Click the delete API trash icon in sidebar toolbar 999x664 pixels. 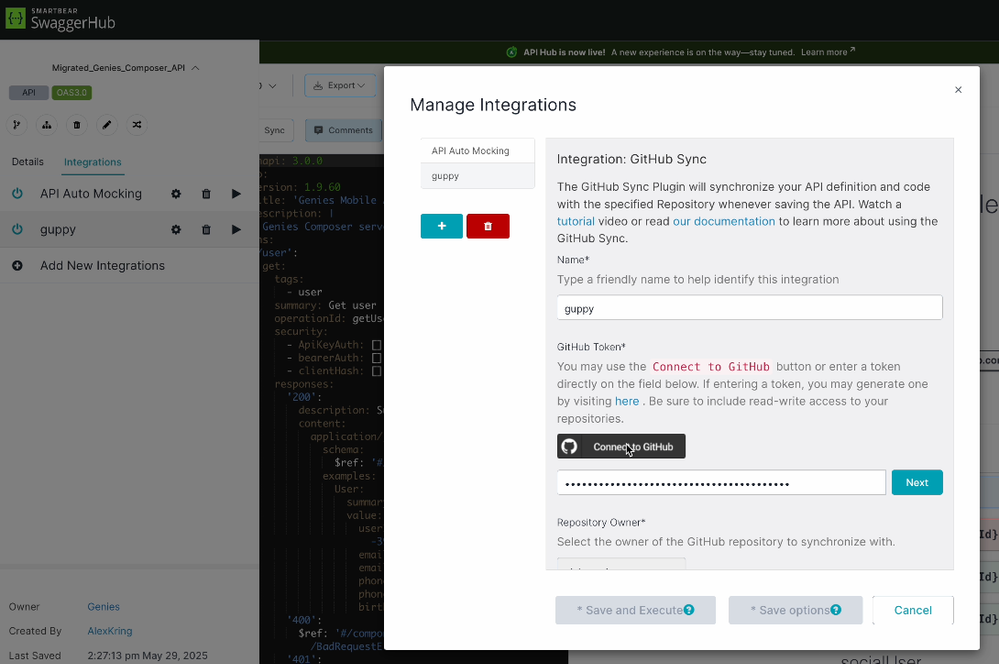(76, 125)
